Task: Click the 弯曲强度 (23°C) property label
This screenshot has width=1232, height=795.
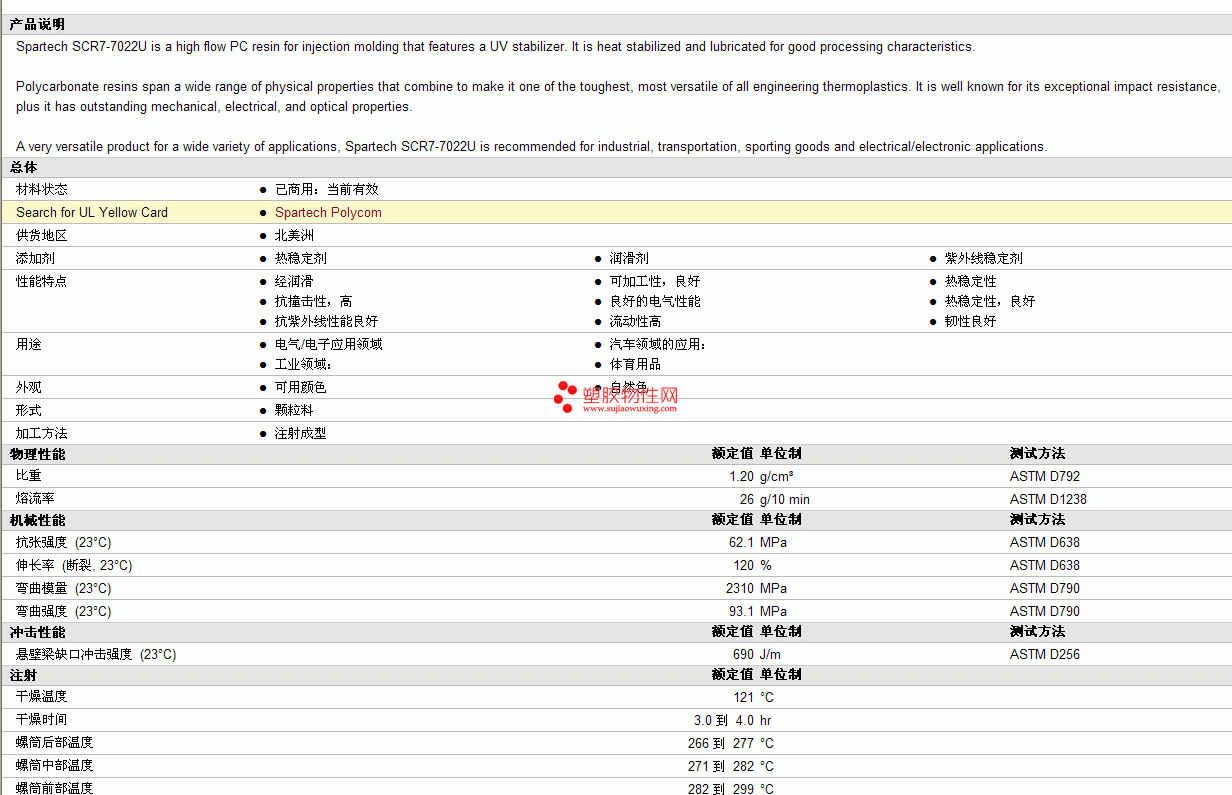Action: coord(63,611)
